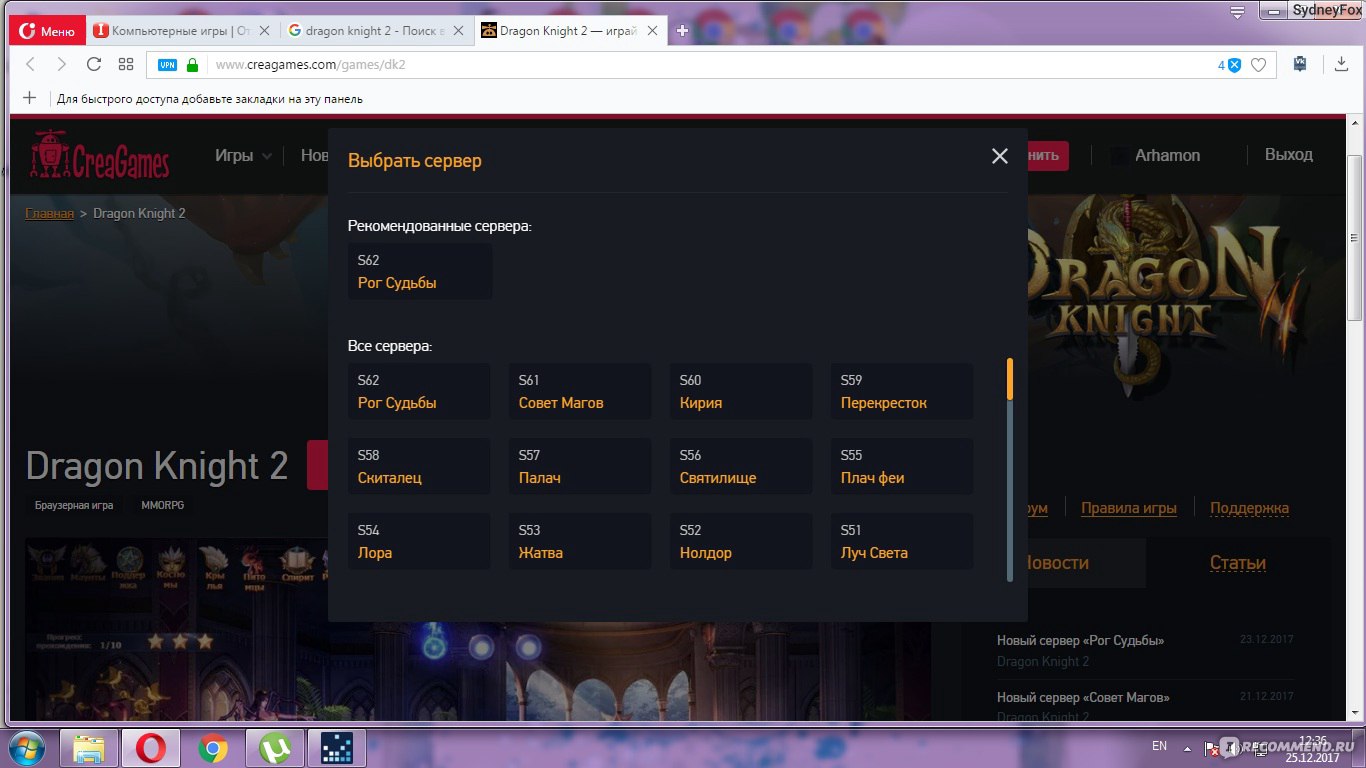Switch to the Статьи tab
The width and height of the screenshot is (1366, 768).
(1237, 563)
